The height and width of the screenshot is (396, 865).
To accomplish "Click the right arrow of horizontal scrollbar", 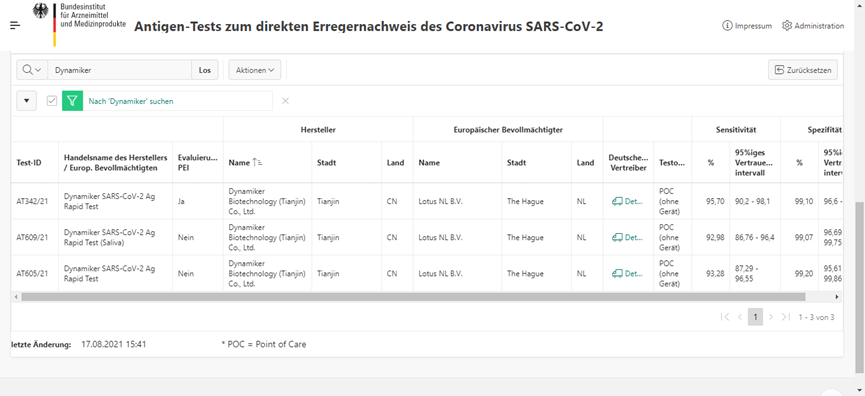I will point(837,297).
